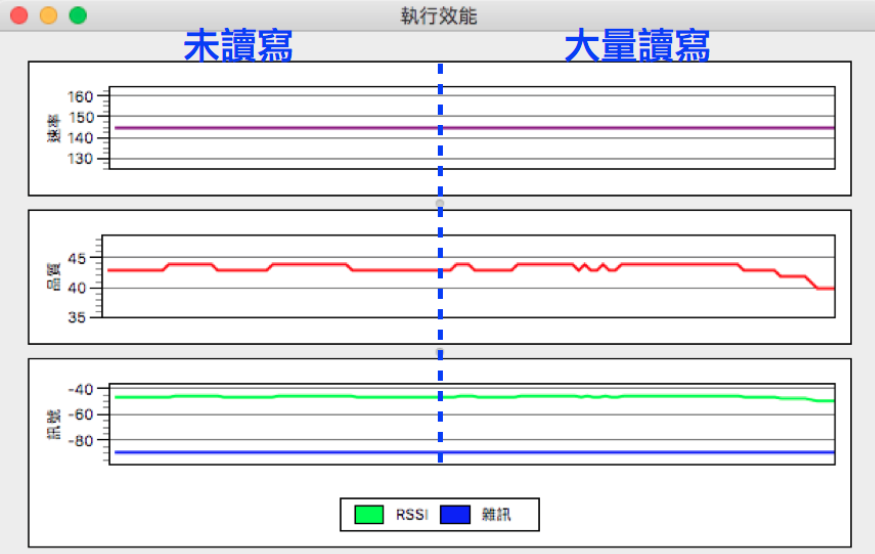Close the 執行效能 window
This screenshot has width=875, height=554.
click(x=18, y=16)
